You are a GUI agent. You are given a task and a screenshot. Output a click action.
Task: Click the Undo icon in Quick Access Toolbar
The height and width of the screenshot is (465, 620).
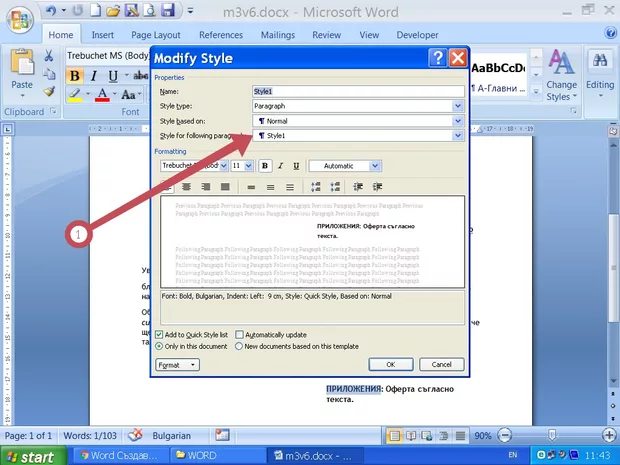point(50,11)
